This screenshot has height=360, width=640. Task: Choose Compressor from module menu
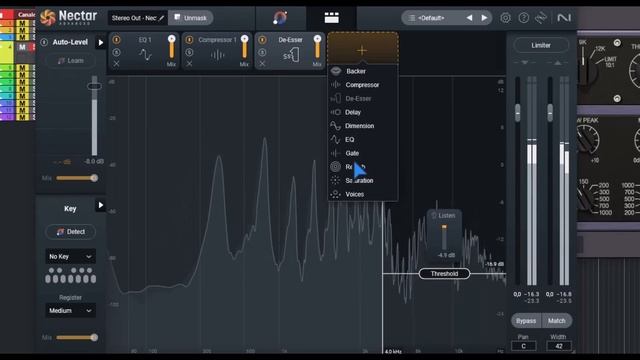tap(362, 85)
